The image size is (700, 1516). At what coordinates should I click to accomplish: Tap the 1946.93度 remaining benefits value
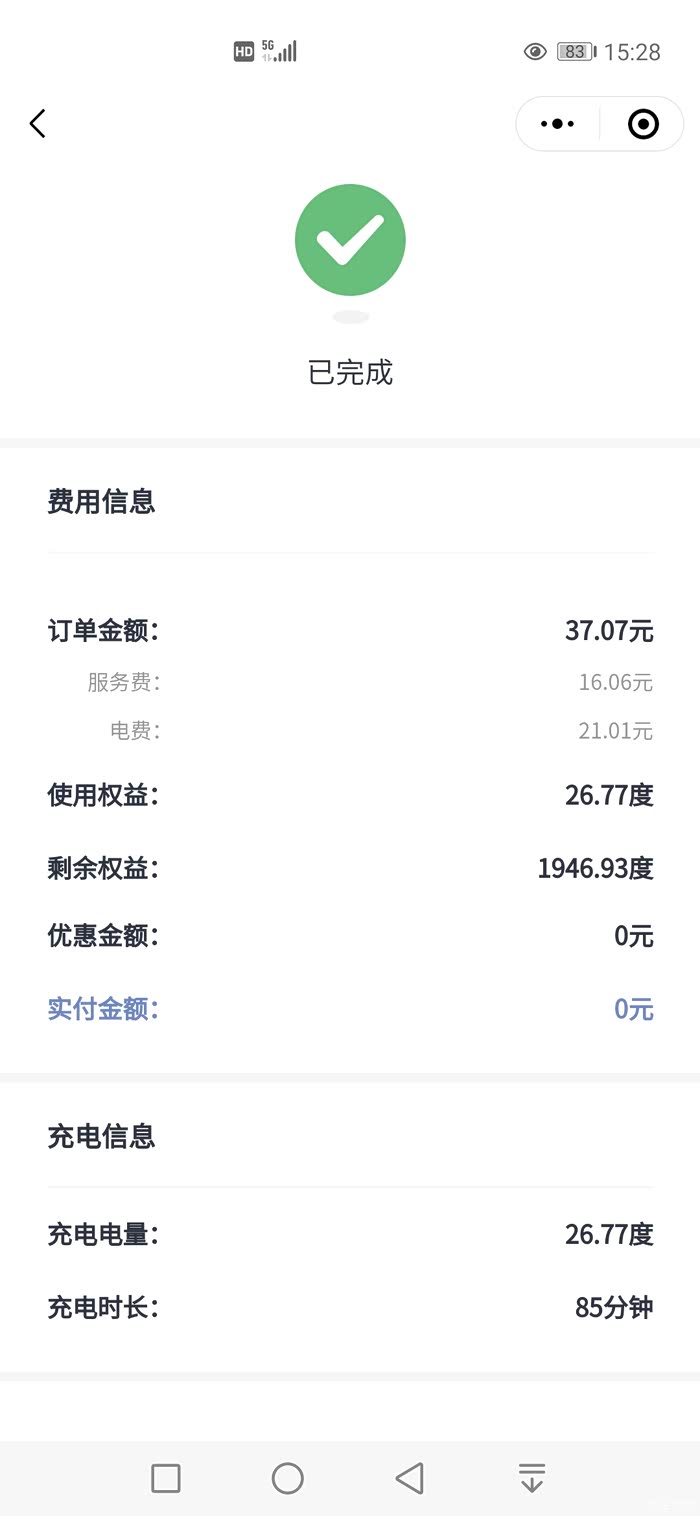point(595,868)
